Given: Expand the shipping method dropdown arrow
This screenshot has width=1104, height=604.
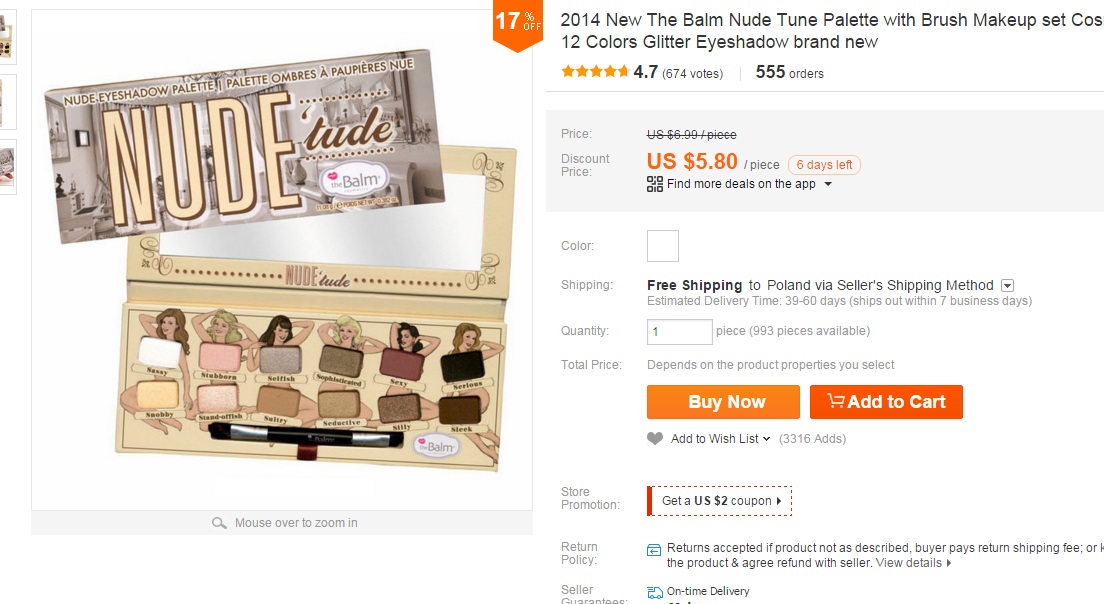Looking at the screenshot, I should [x=1008, y=286].
